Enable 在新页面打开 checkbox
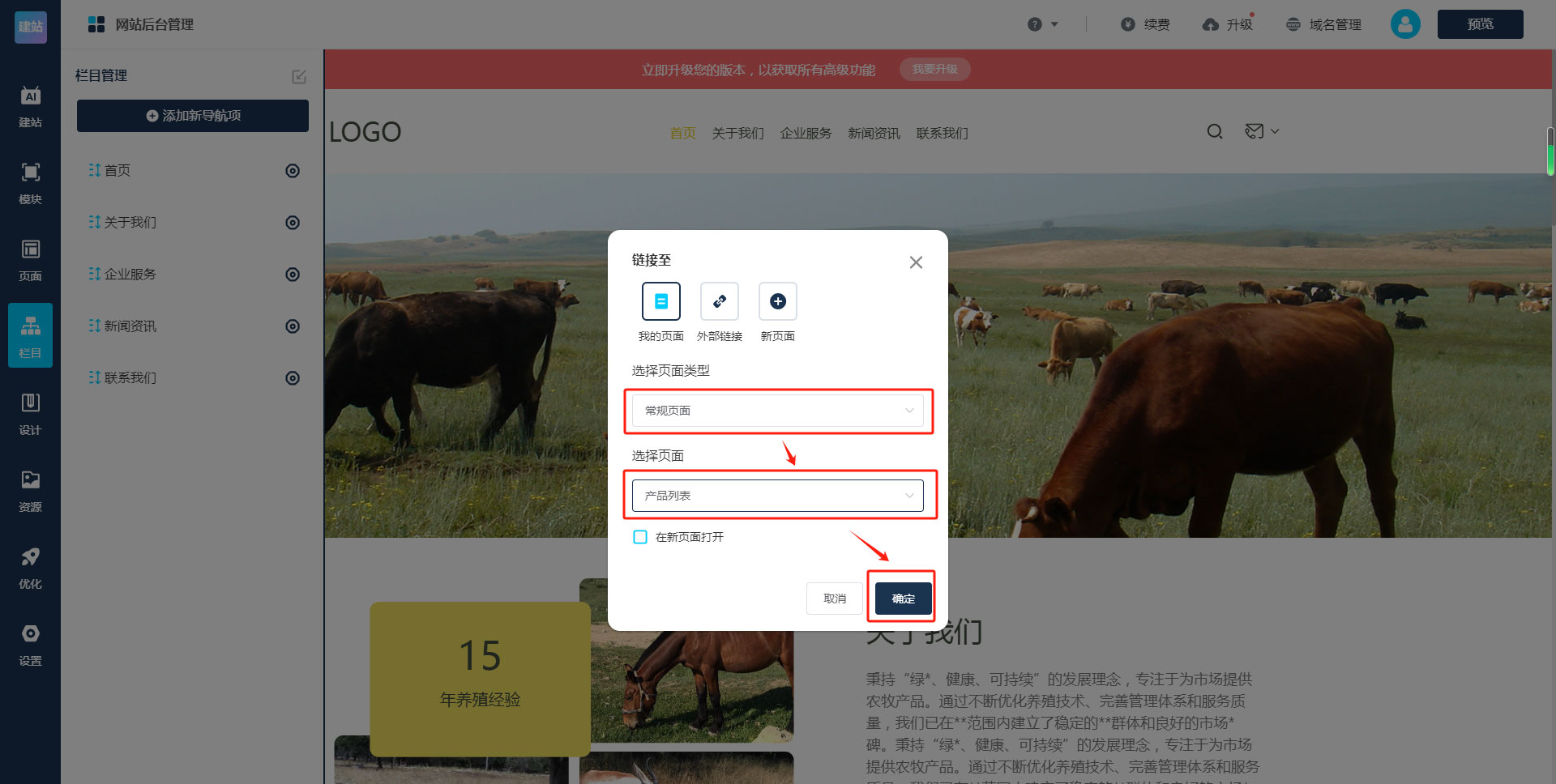The image size is (1556, 784). point(640,537)
